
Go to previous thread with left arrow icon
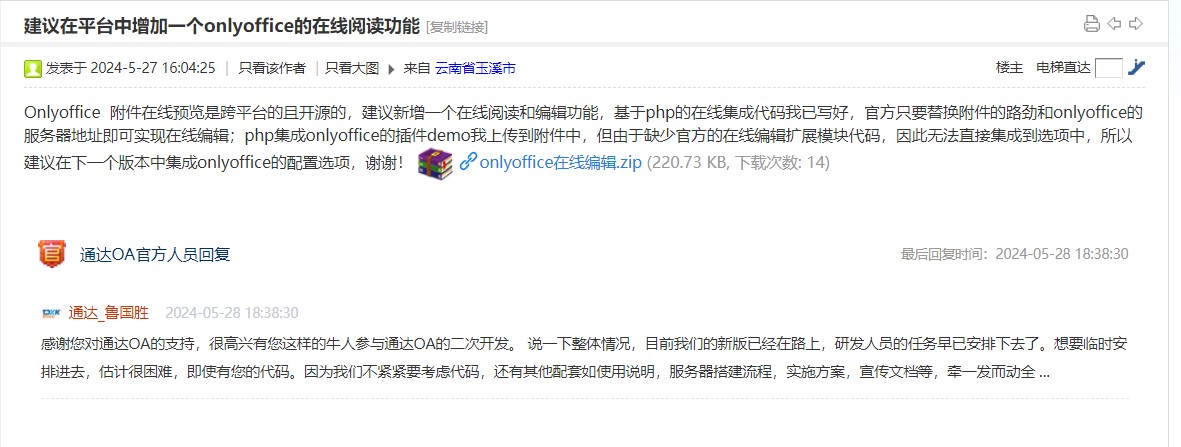coord(1114,24)
